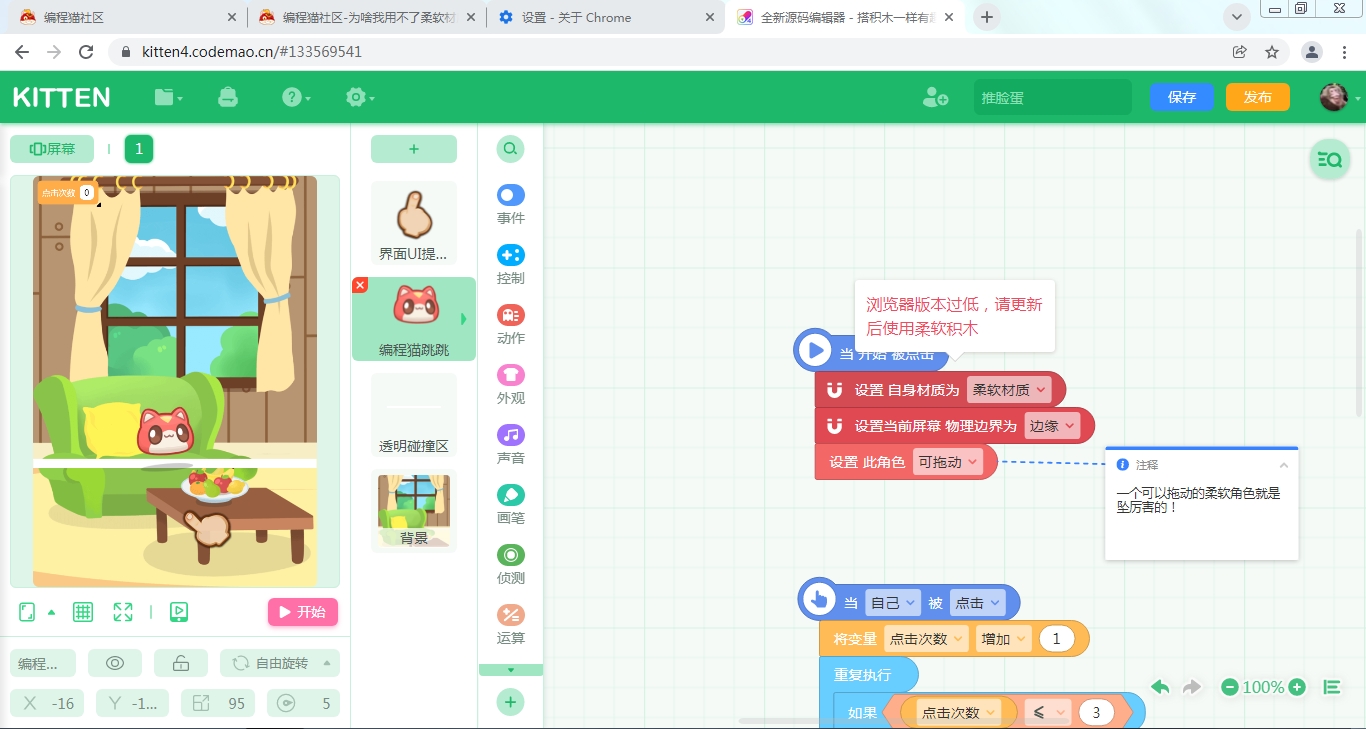Zoom out the workspace with minus
Image resolution: width=1366 pixels, height=729 pixels.
click(1230, 687)
